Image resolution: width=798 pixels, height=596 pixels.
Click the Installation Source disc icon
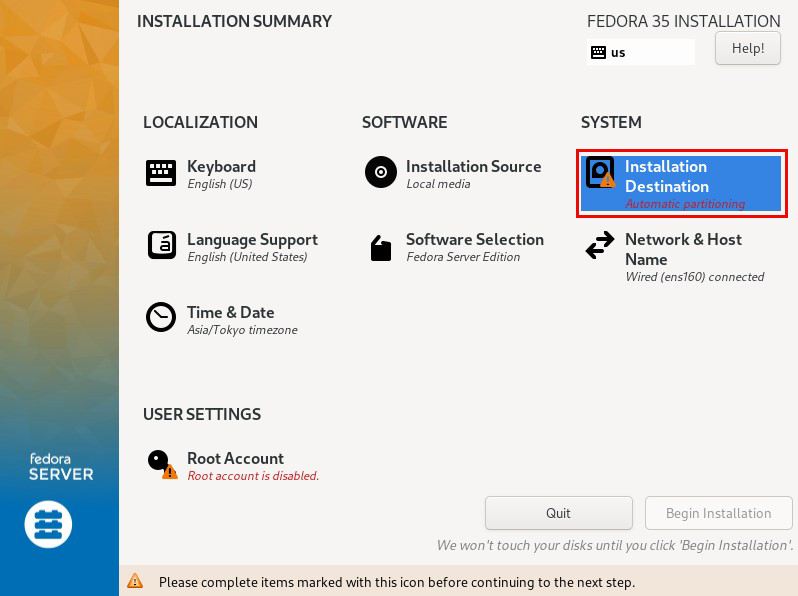(x=381, y=172)
